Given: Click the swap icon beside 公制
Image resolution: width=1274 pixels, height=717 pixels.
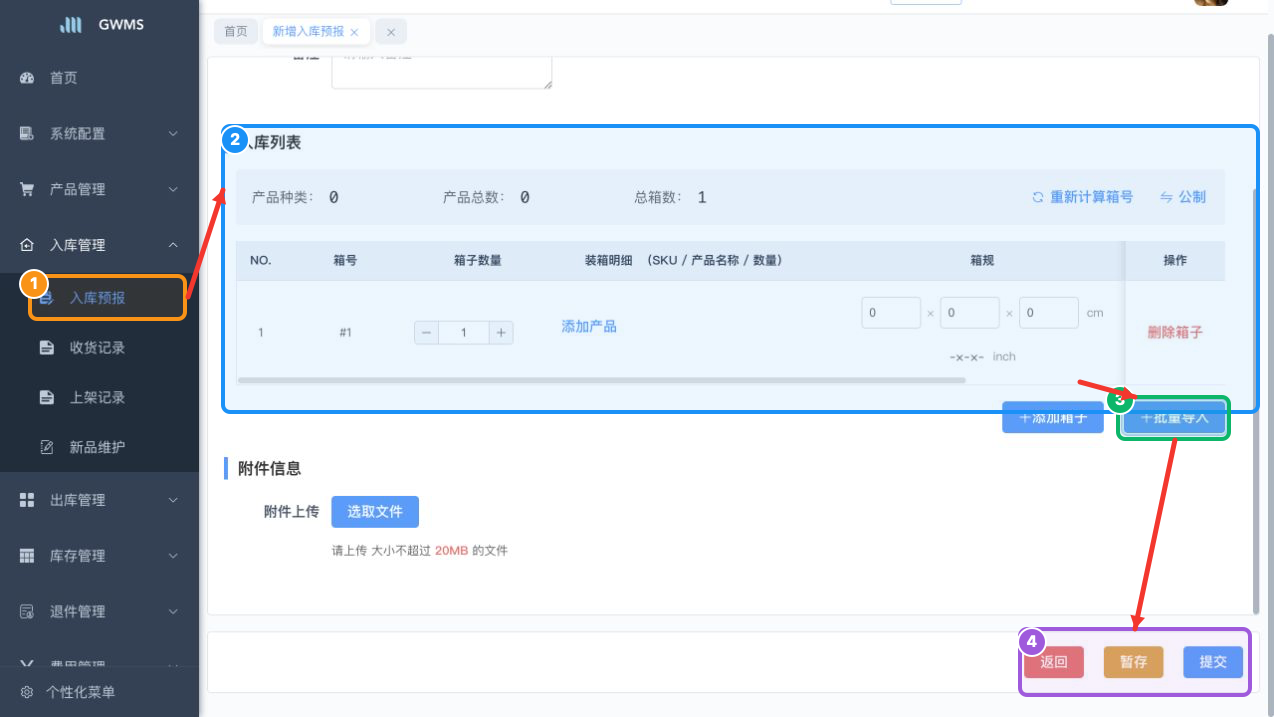Looking at the screenshot, I should (1166, 197).
